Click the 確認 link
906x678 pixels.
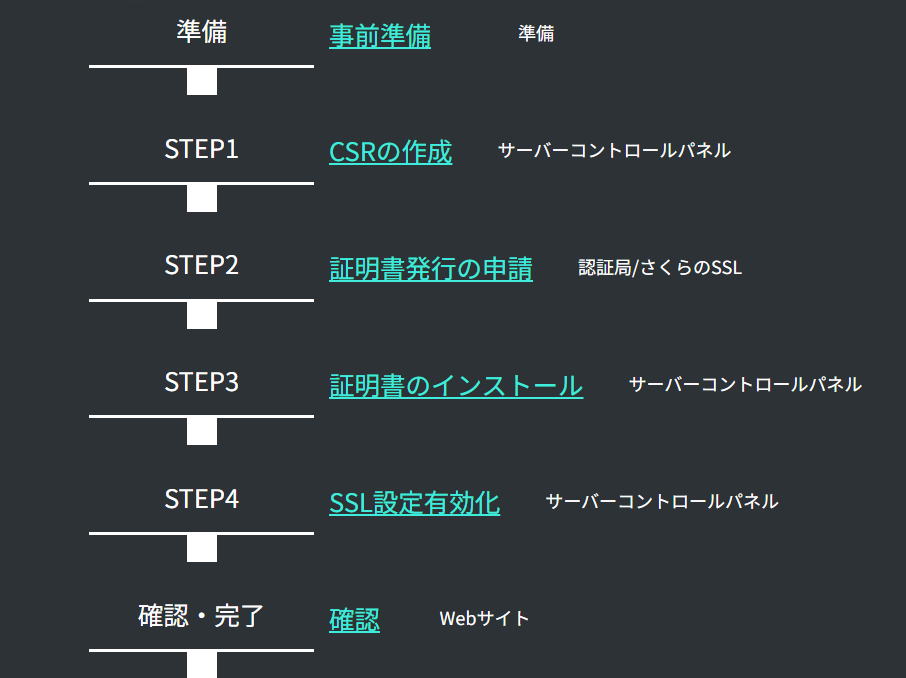pos(354,620)
